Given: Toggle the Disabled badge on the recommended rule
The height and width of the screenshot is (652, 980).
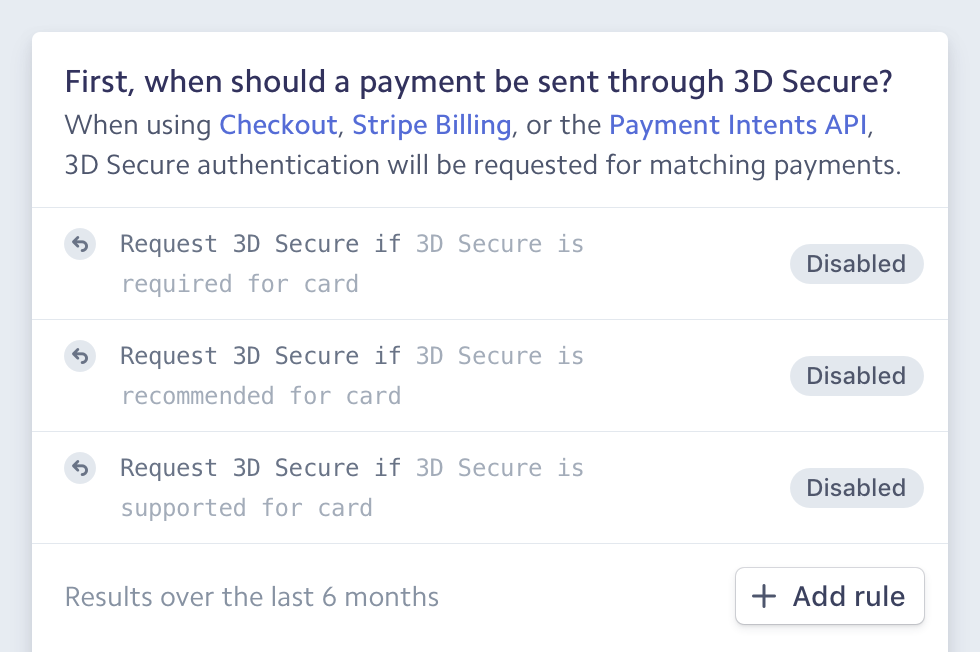Looking at the screenshot, I should tap(856, 376).
